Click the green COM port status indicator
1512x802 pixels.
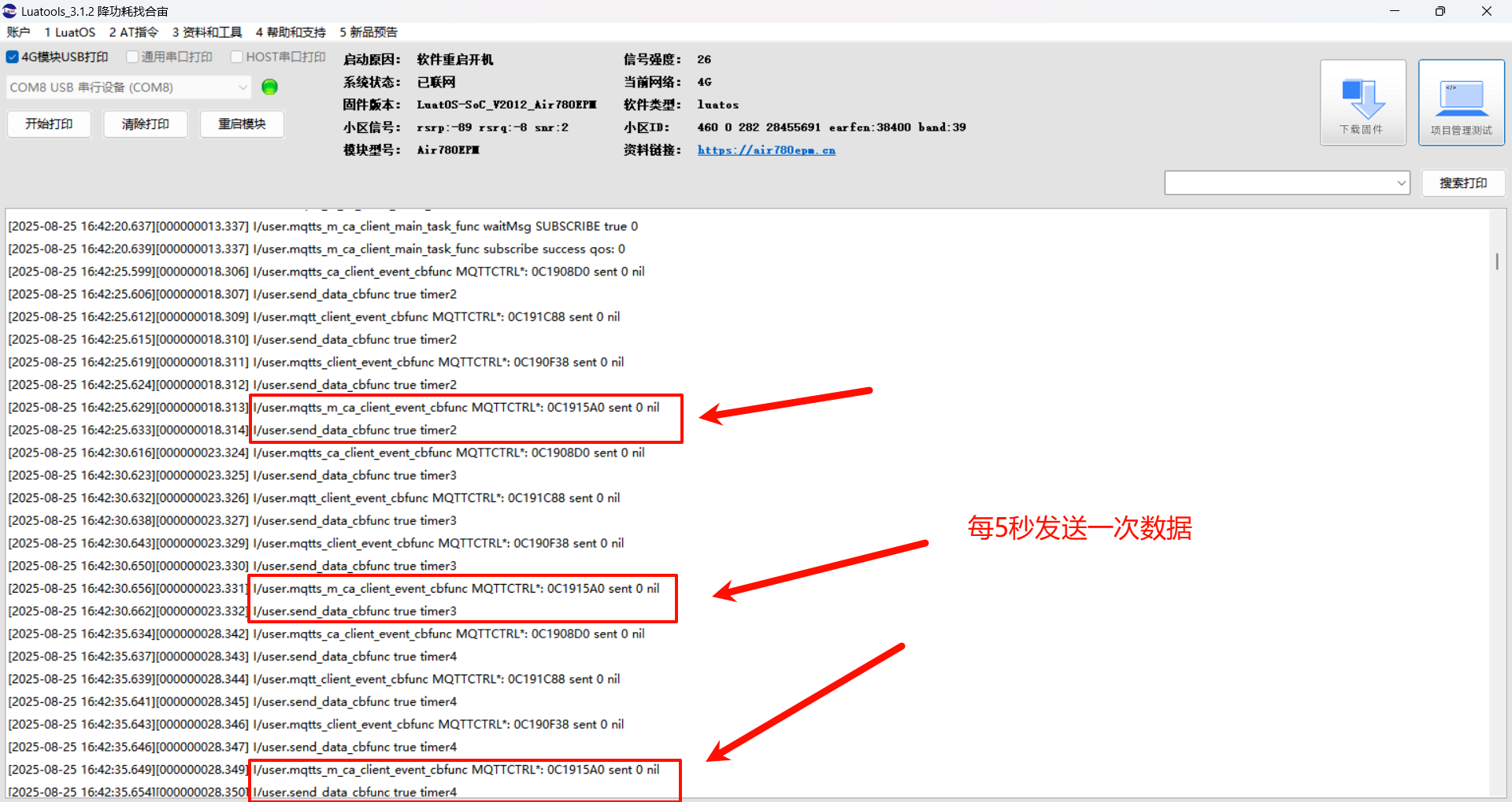point(269,87)
